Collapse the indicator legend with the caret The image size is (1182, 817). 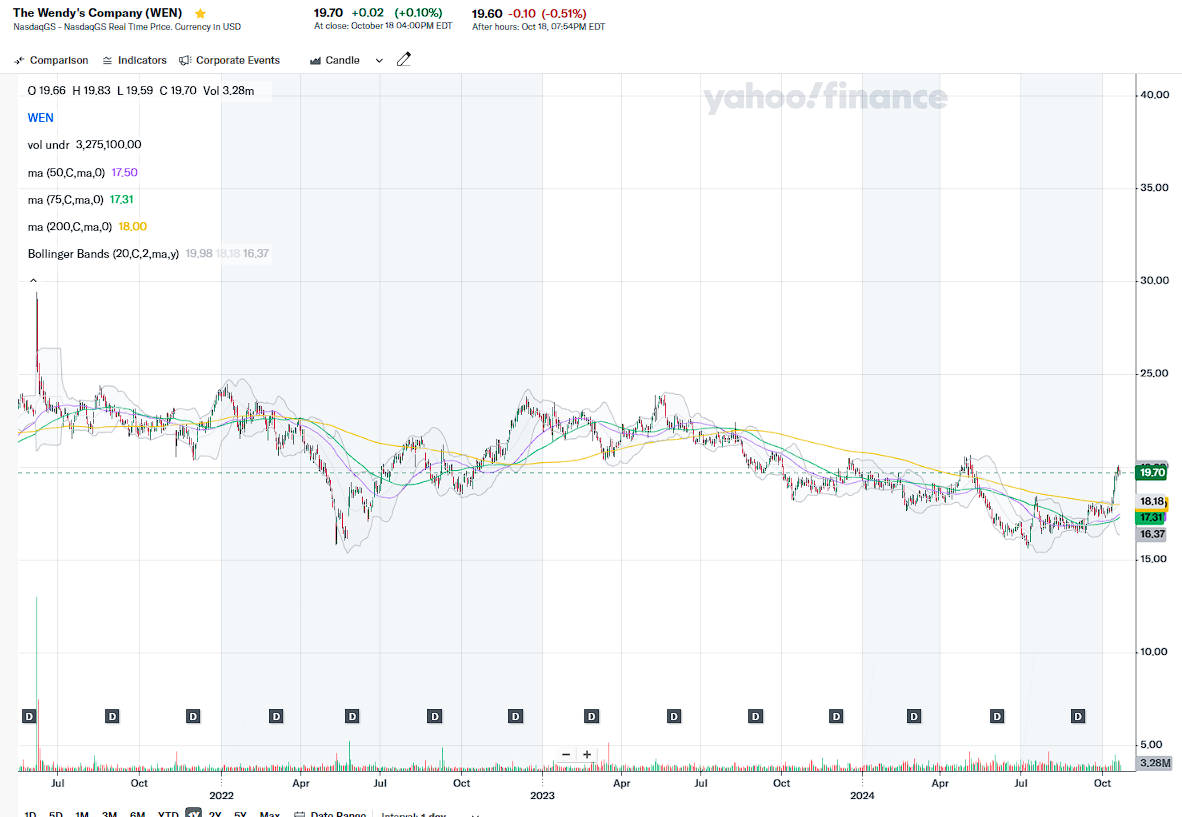pos(33,281)
